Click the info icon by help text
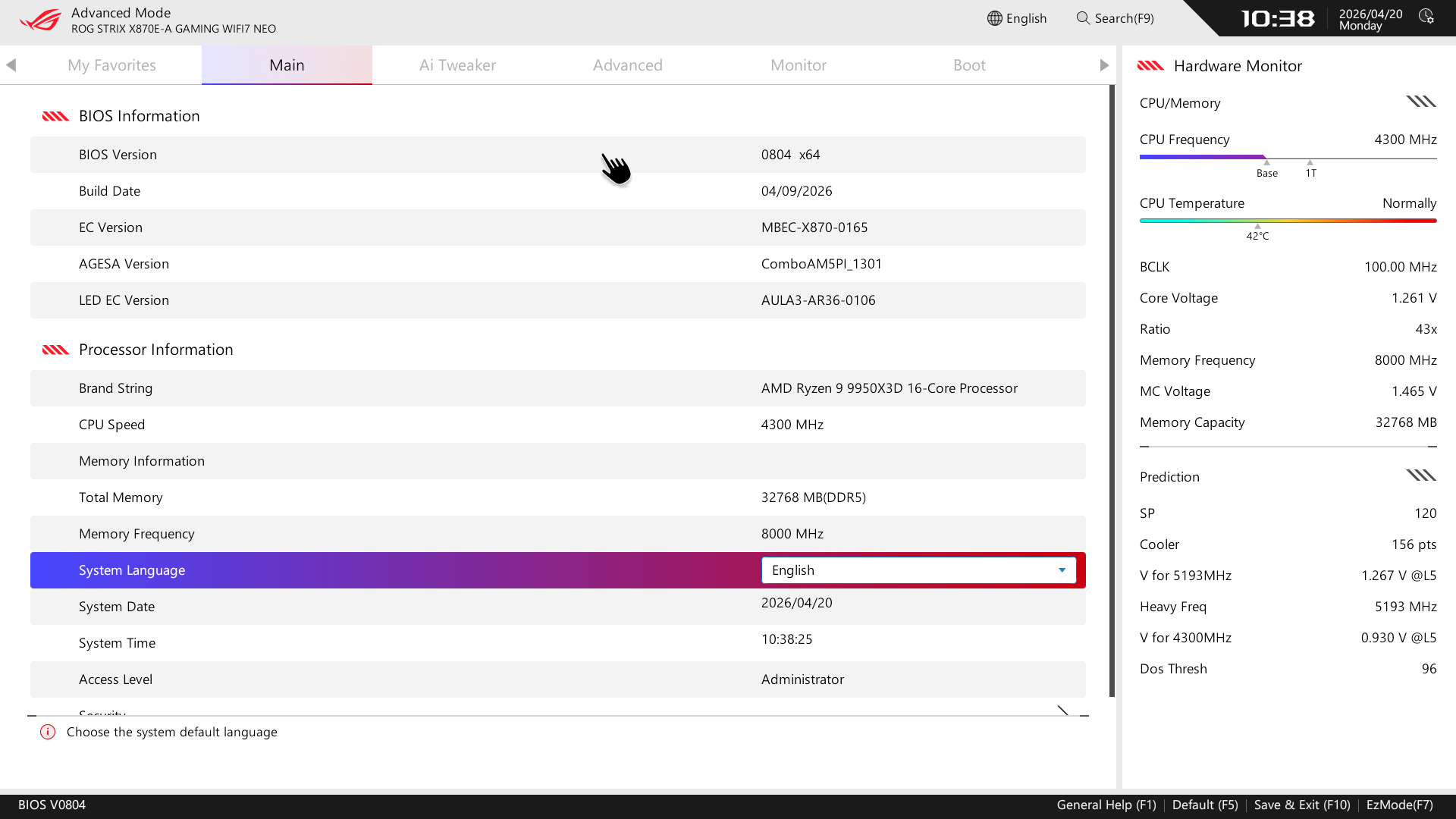 pos(48,732)
